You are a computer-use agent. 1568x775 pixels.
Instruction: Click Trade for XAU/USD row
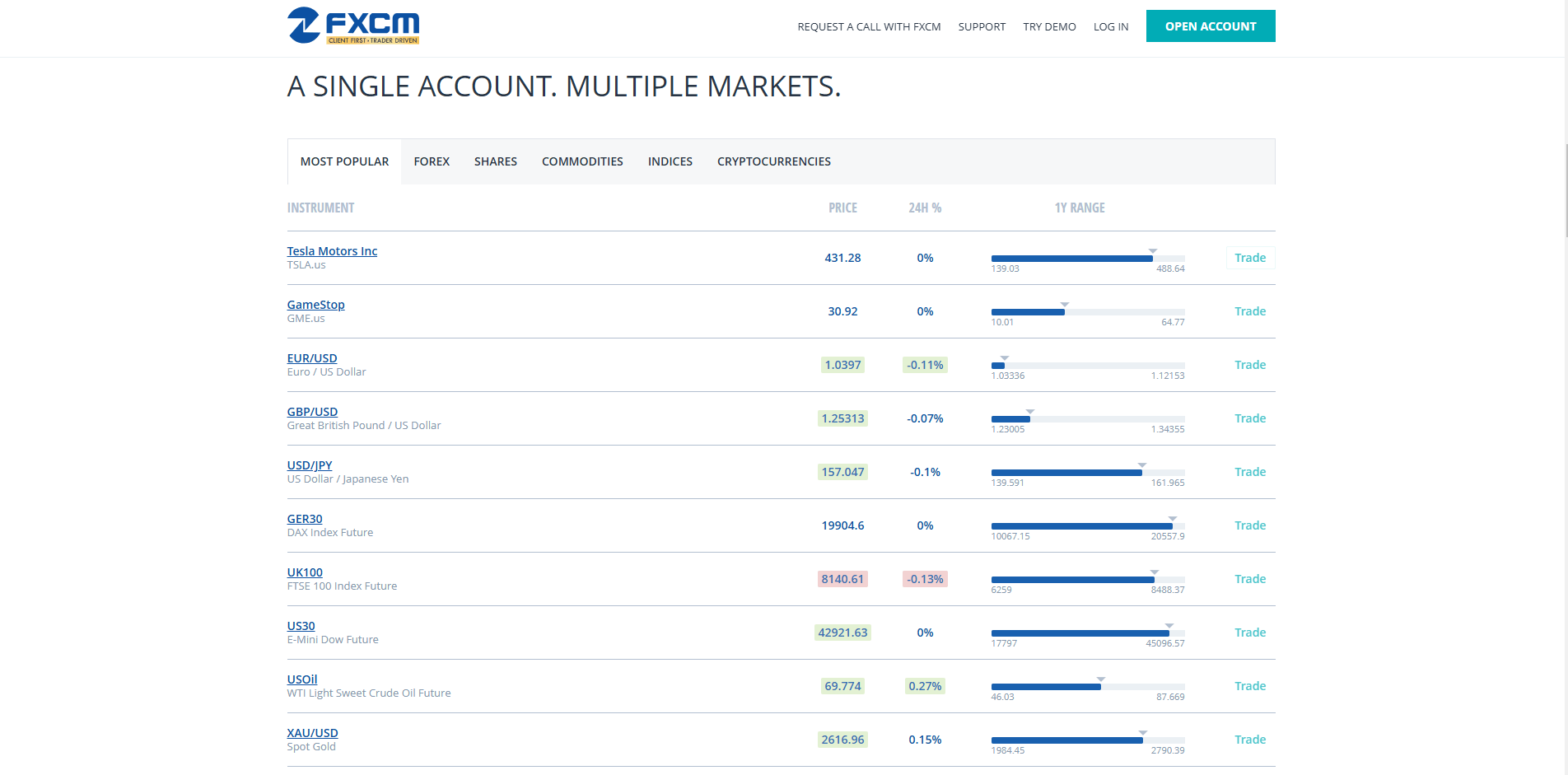1250,740
